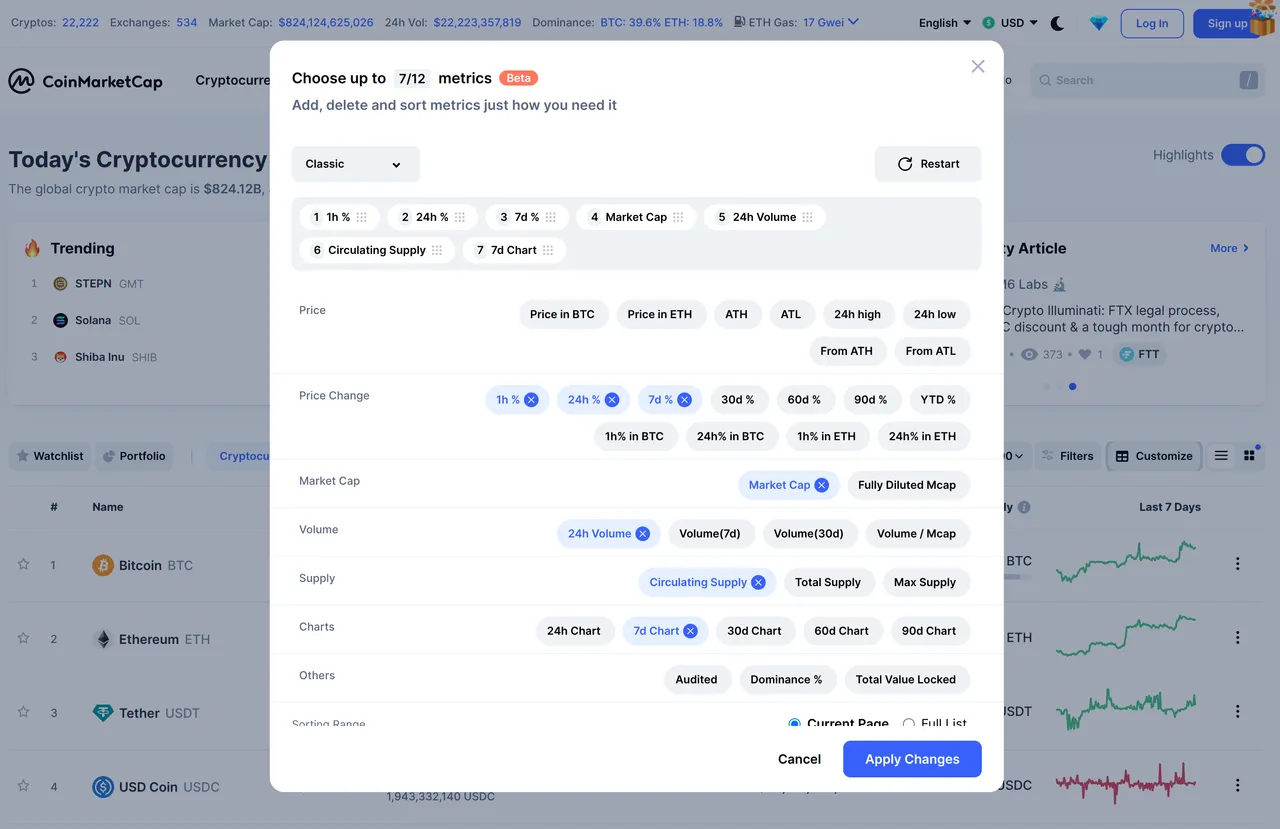This screenshot has height=829, width=1280.
Task: Close the metrics dialog with X
Action: click(x=978, y=66)
